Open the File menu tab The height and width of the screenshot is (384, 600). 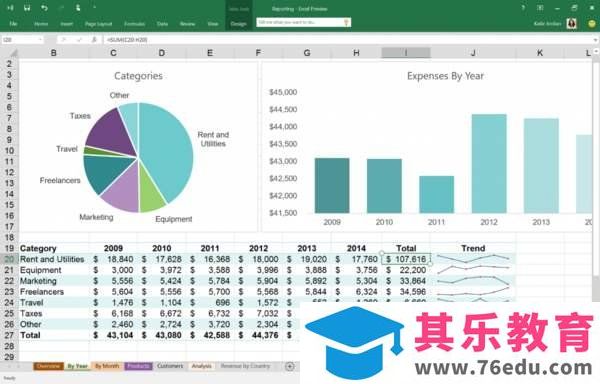click(13, 24)
